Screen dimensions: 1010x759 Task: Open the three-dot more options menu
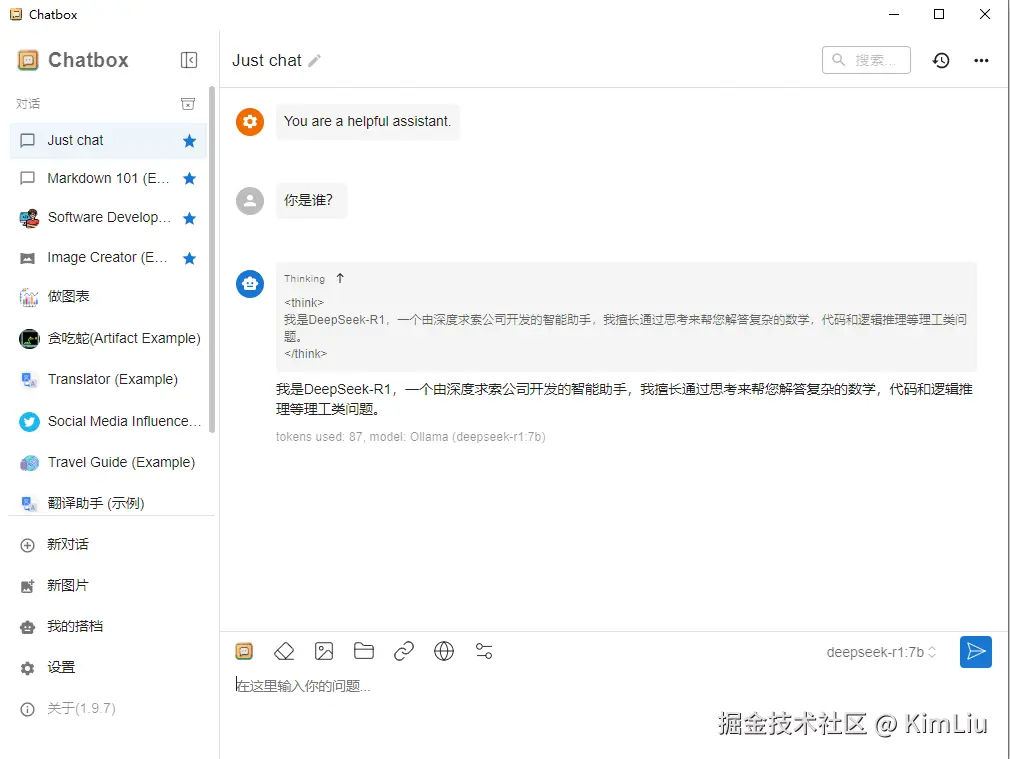click(x=981, y=61)
